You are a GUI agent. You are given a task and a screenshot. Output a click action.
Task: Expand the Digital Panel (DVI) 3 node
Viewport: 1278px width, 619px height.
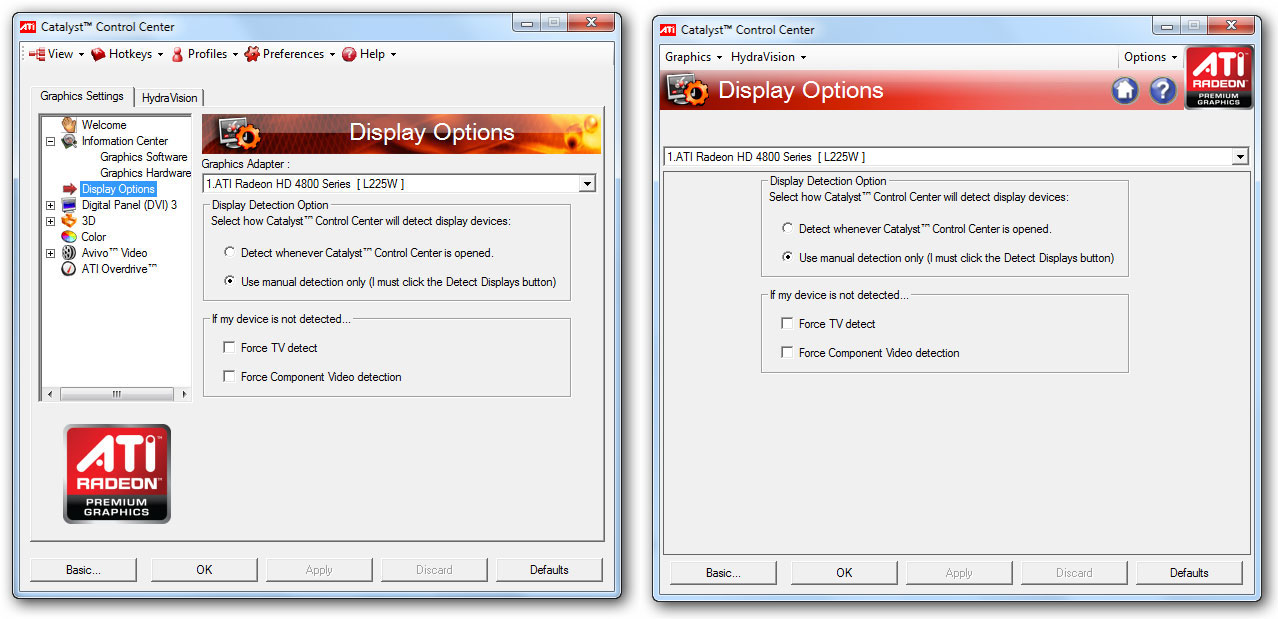pos(50,205)
